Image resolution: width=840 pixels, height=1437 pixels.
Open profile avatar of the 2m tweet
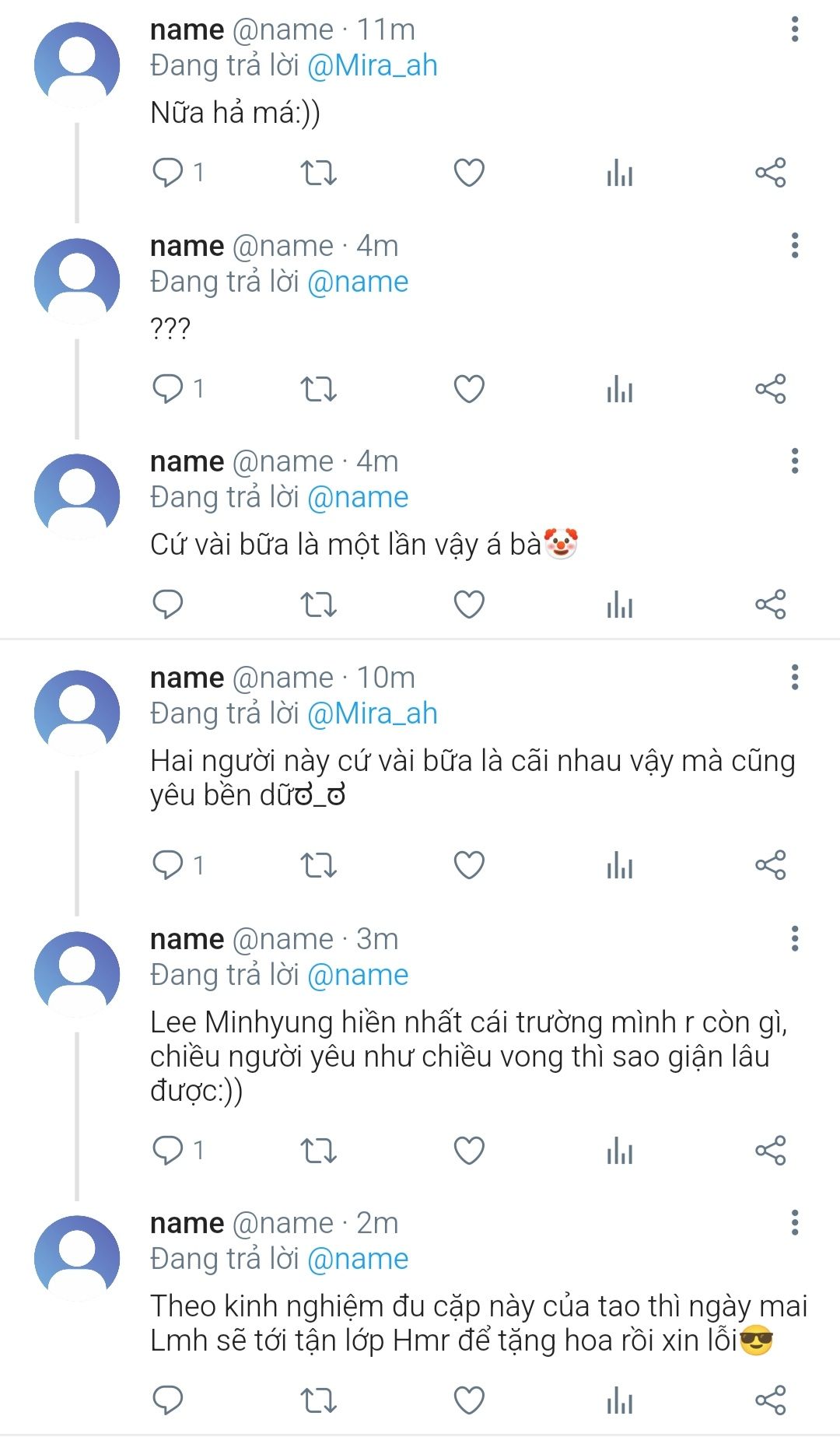click(x=77, y=1258)
